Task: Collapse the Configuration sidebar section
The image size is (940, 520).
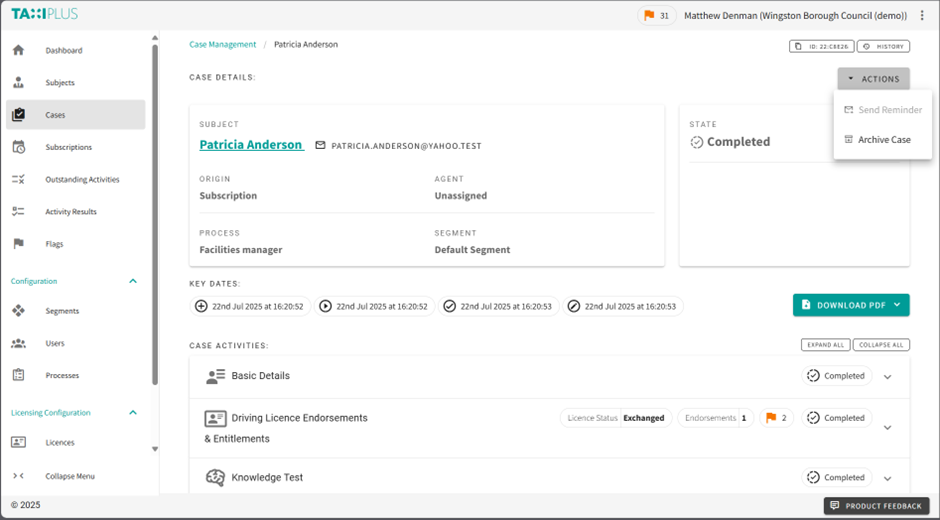Action: click(133, 281)
